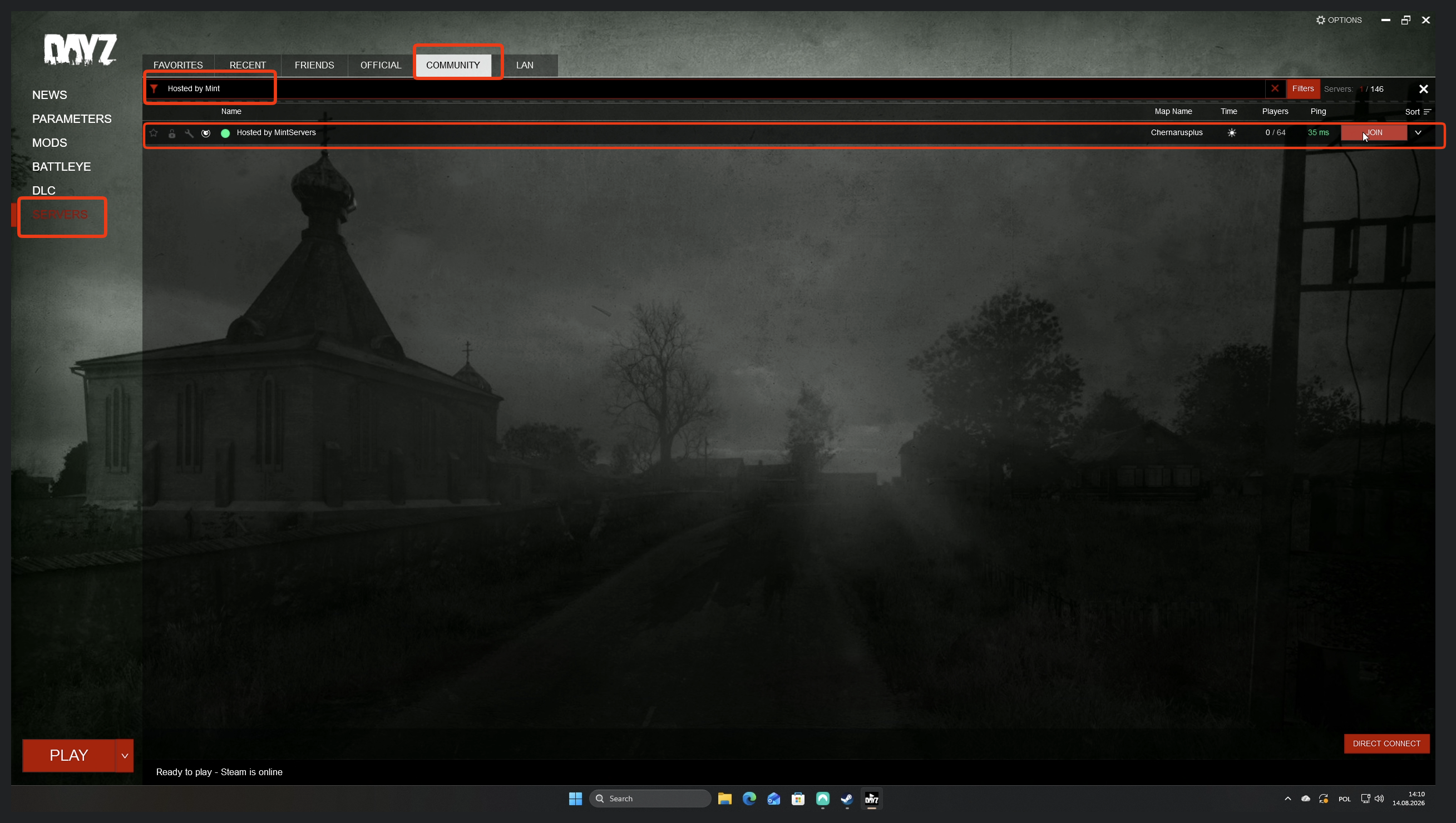Image resolution: width=1456 pixels, height=823 pixels.
Task: Open Microsoft Edge from the taskbar
Action: tap(749, 799)
